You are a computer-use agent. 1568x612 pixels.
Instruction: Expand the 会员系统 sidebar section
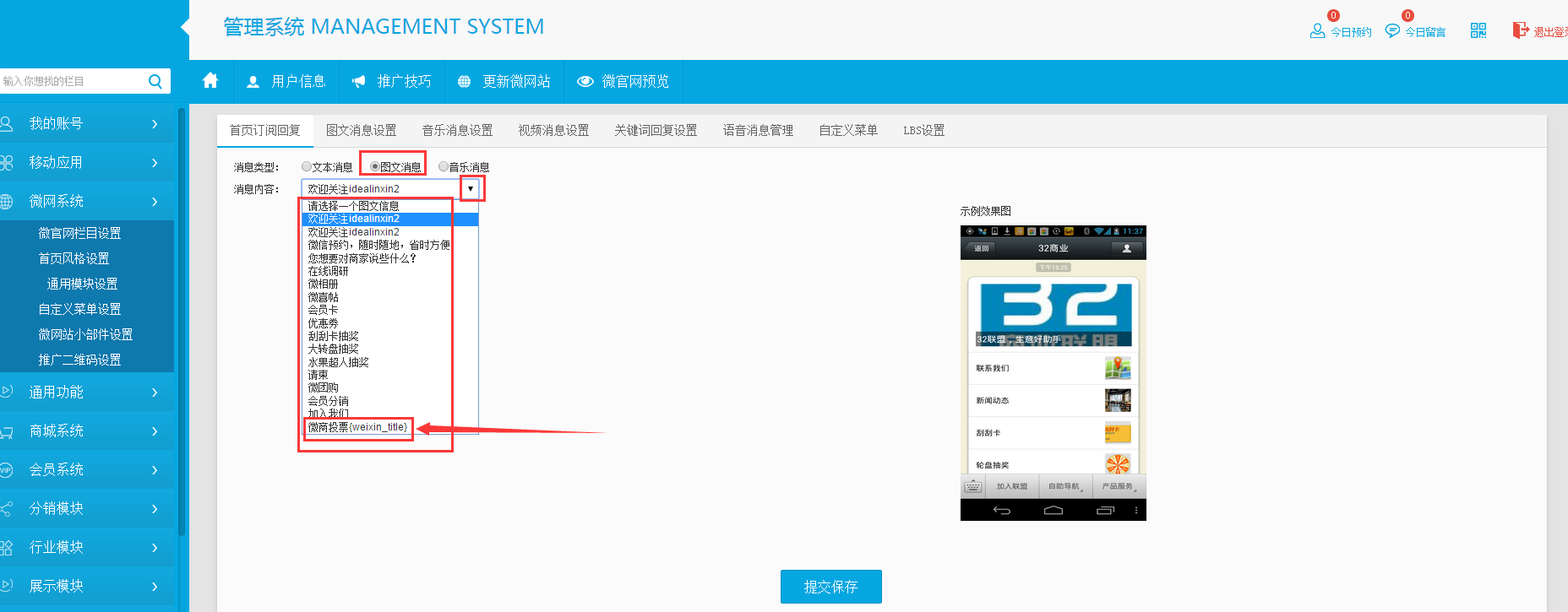(84, 469)
